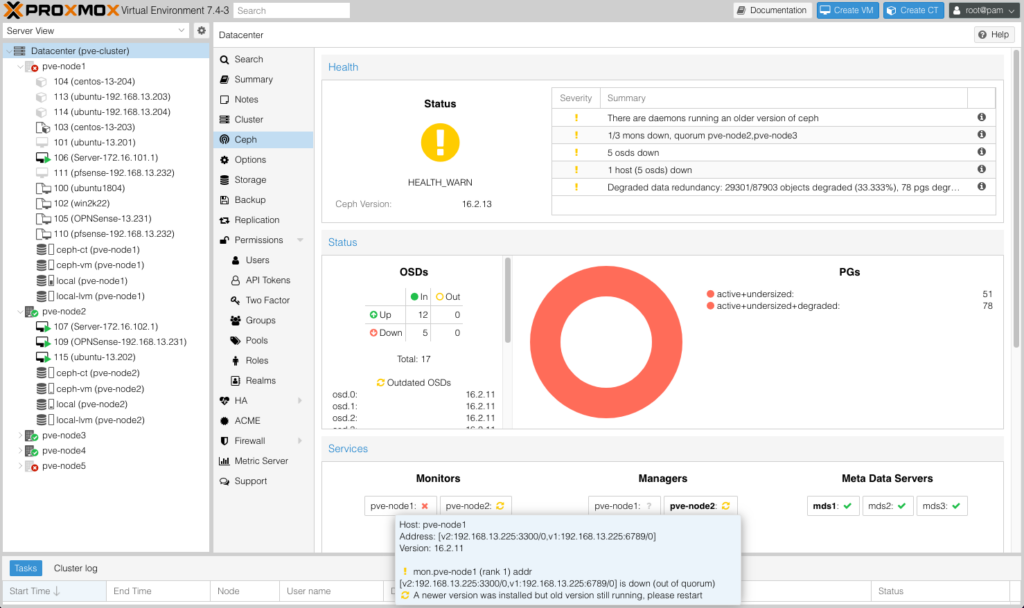The height and width of the screenshot is (608, 1024).
Task: Click info icon for '1 host (5 osds) down'
Action: coord(981,169)
